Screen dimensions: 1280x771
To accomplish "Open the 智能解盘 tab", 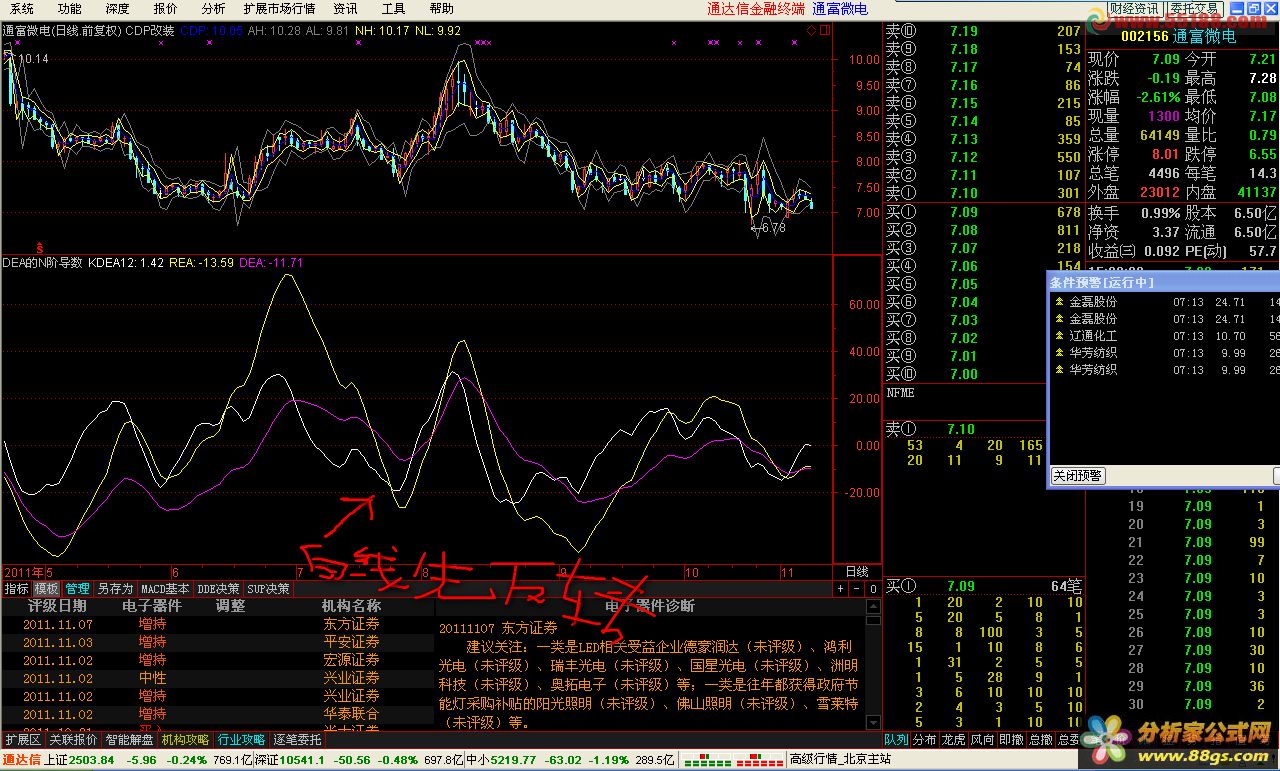I will click(129, 740).
